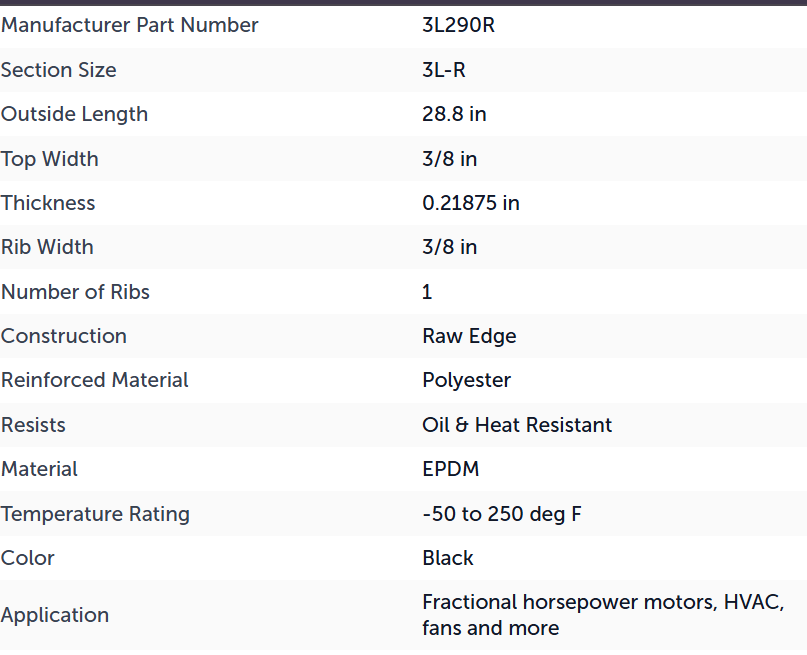Click the Oil & Heat Resistant value
The image size is (807, 655).
pyautogui.click(x=517, y=425)
